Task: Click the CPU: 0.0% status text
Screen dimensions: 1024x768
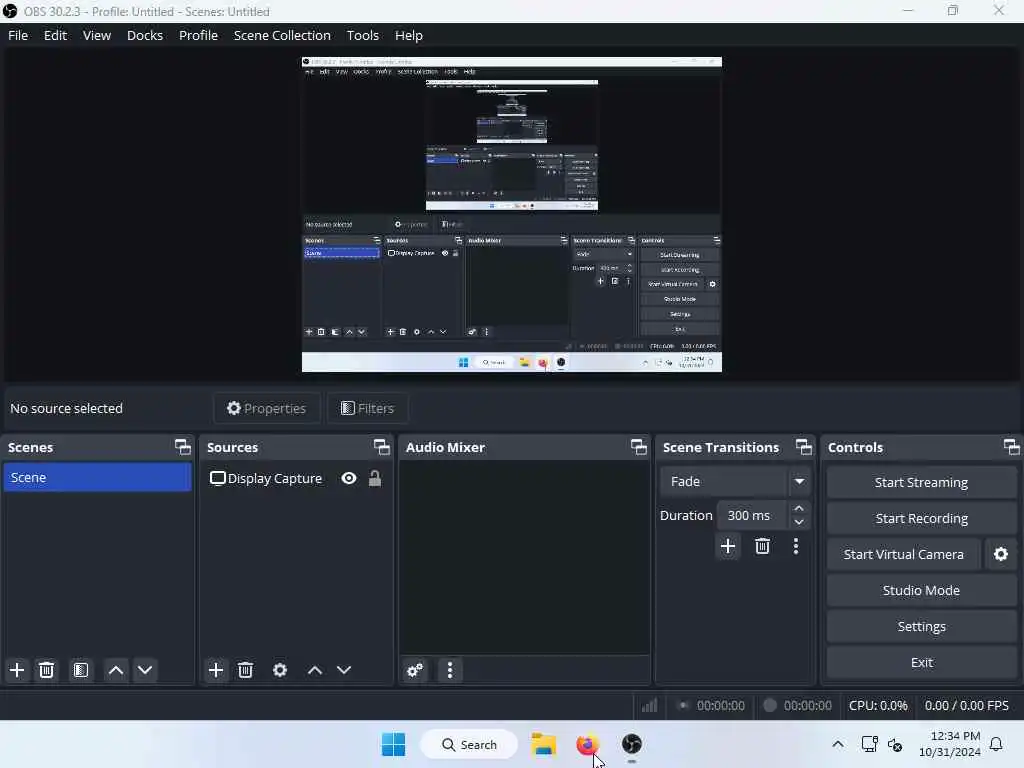Action: (878, 705)
